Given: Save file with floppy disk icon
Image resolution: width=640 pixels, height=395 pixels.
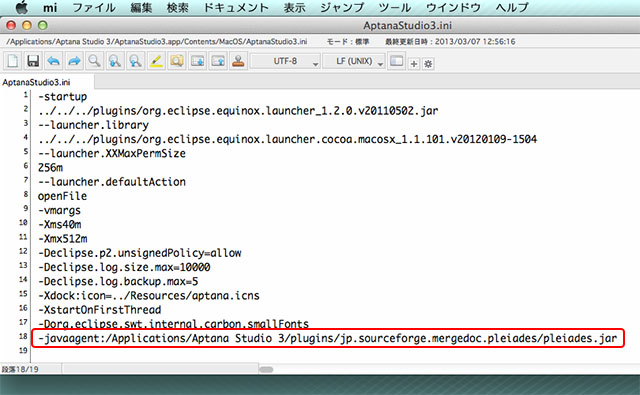Looking at the screenshot, I should click(33, 61).
